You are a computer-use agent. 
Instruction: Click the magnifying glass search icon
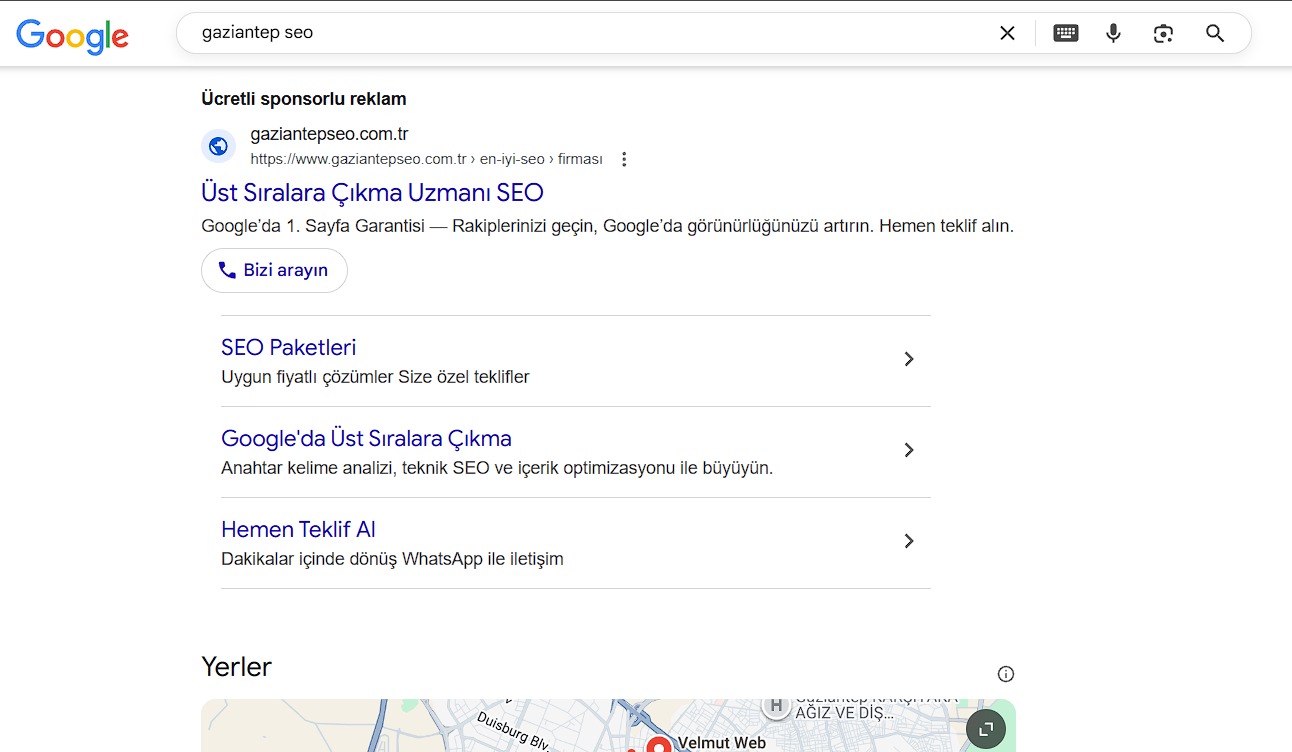[x=1215, y=33]
